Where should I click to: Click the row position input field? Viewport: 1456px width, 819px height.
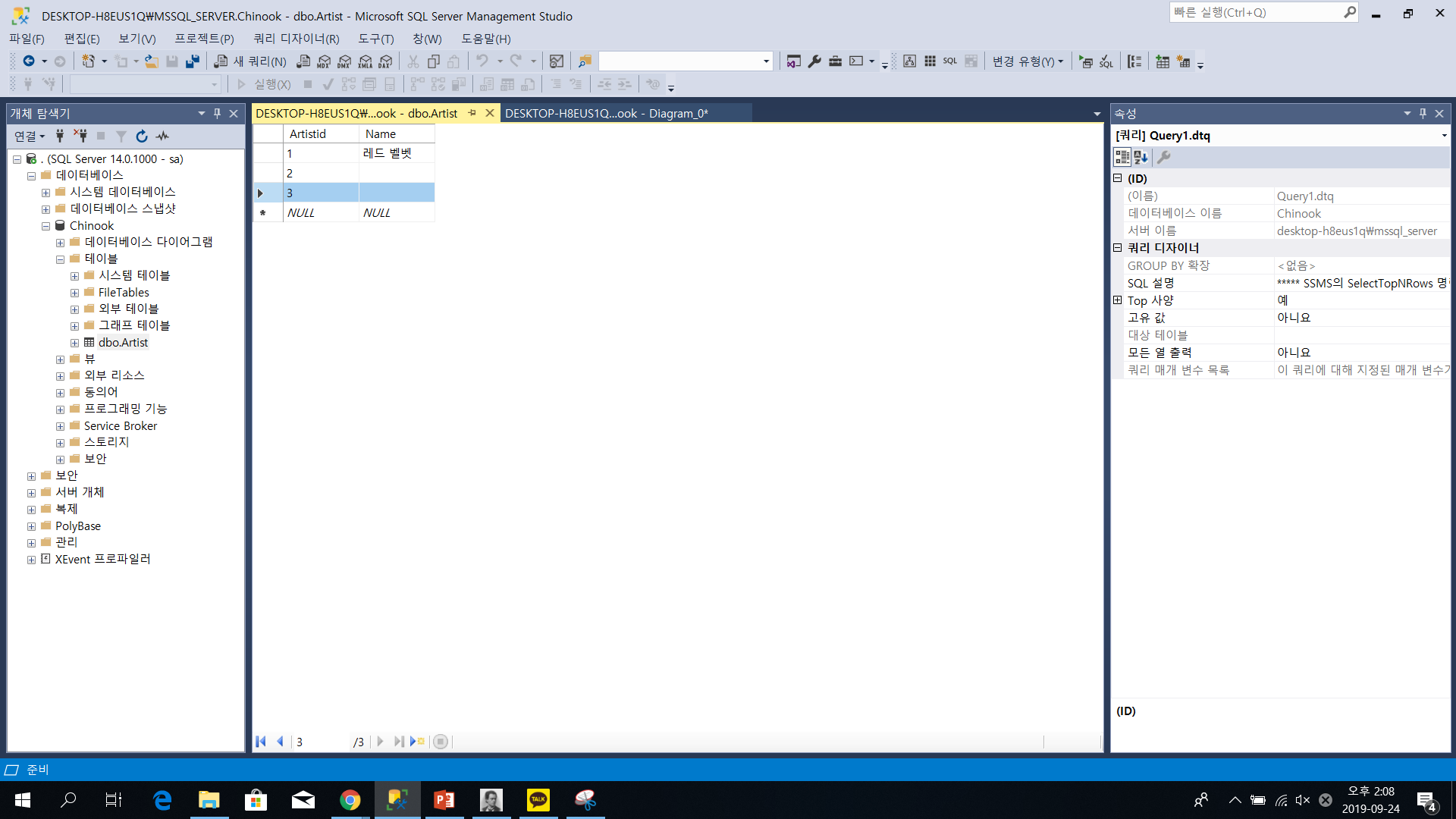tap(322, 742)
